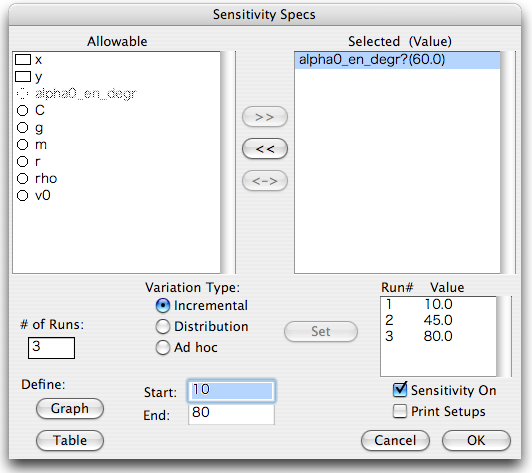Click the Graph define button
Viewport: 532px width, 473px height.
tap(70, 409)
